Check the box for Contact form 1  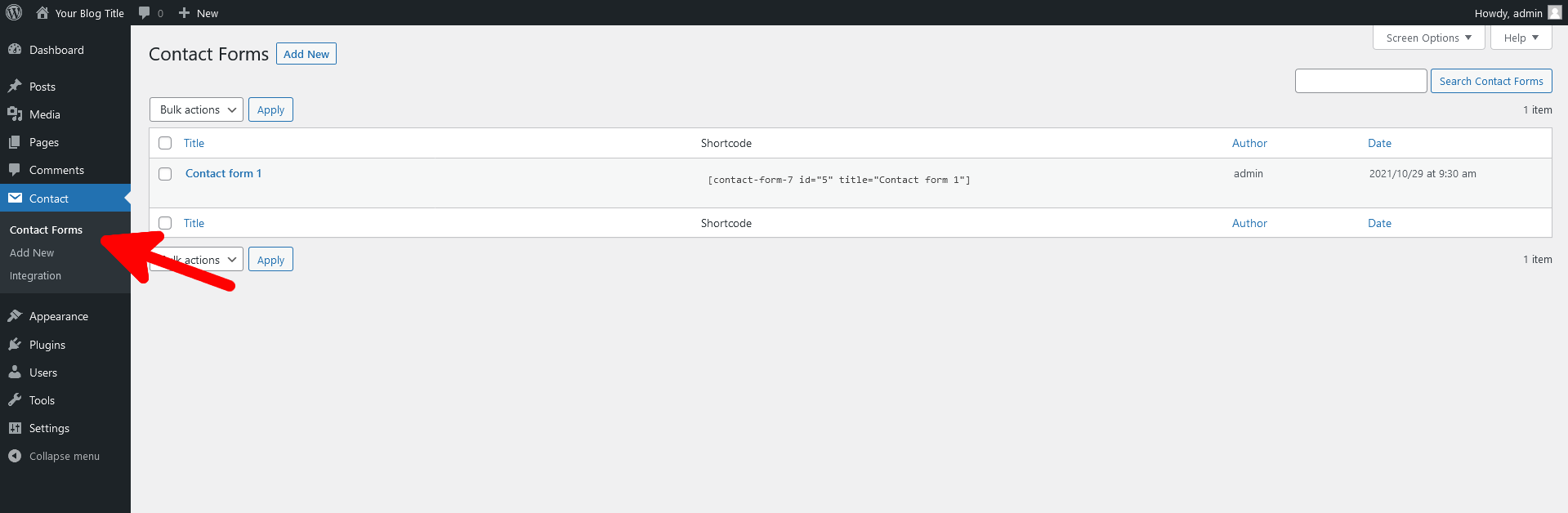click(x=165, y=174)
